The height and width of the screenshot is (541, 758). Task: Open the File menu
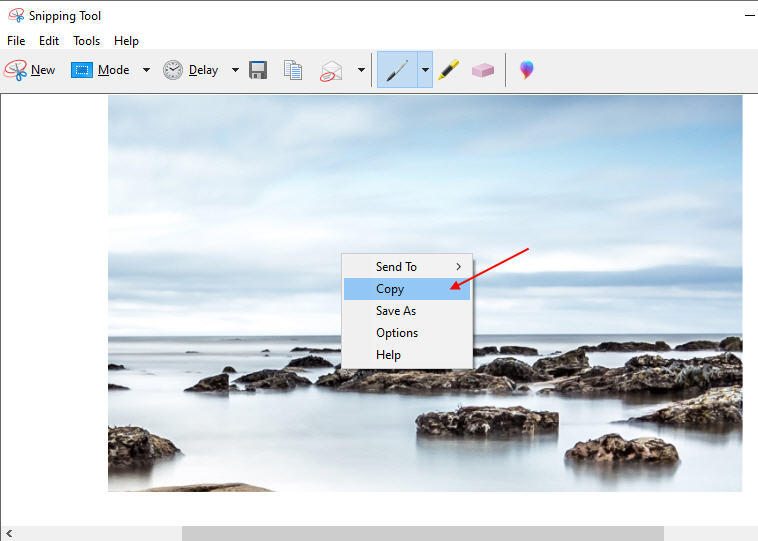(x=16, y=41)
